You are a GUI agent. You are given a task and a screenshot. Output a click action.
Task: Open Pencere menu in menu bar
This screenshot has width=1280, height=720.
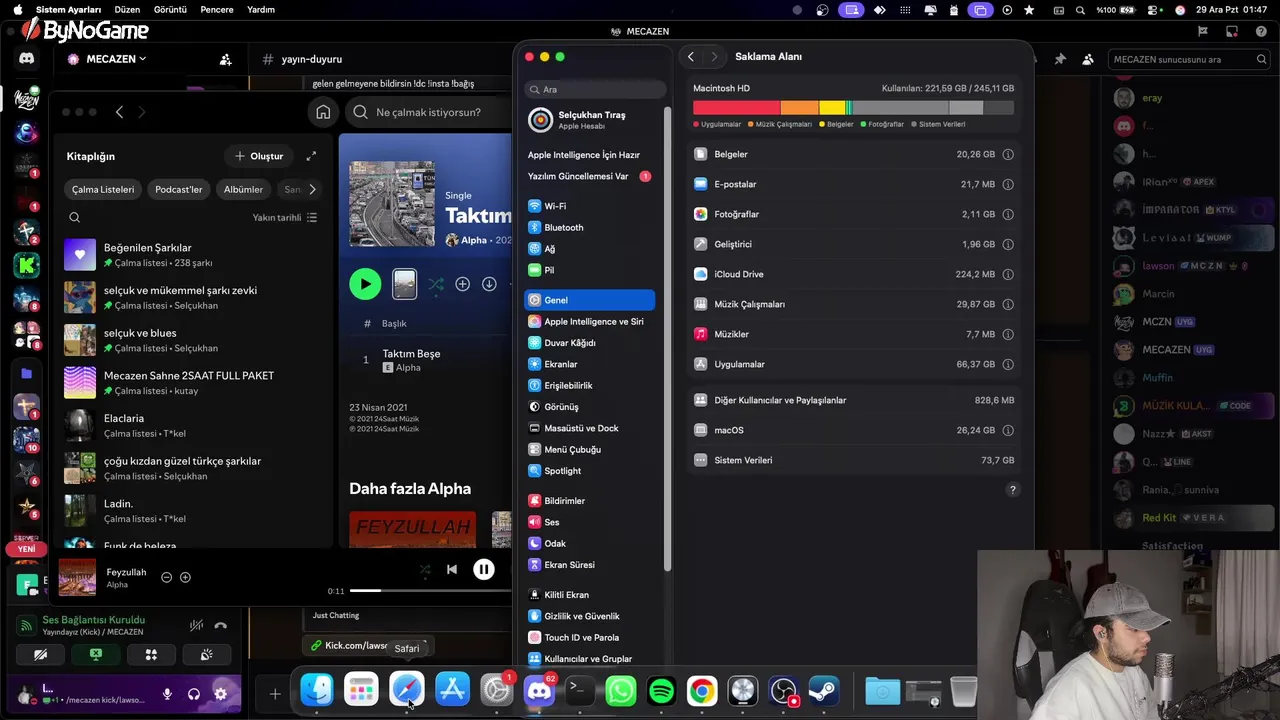coord(217,9)
